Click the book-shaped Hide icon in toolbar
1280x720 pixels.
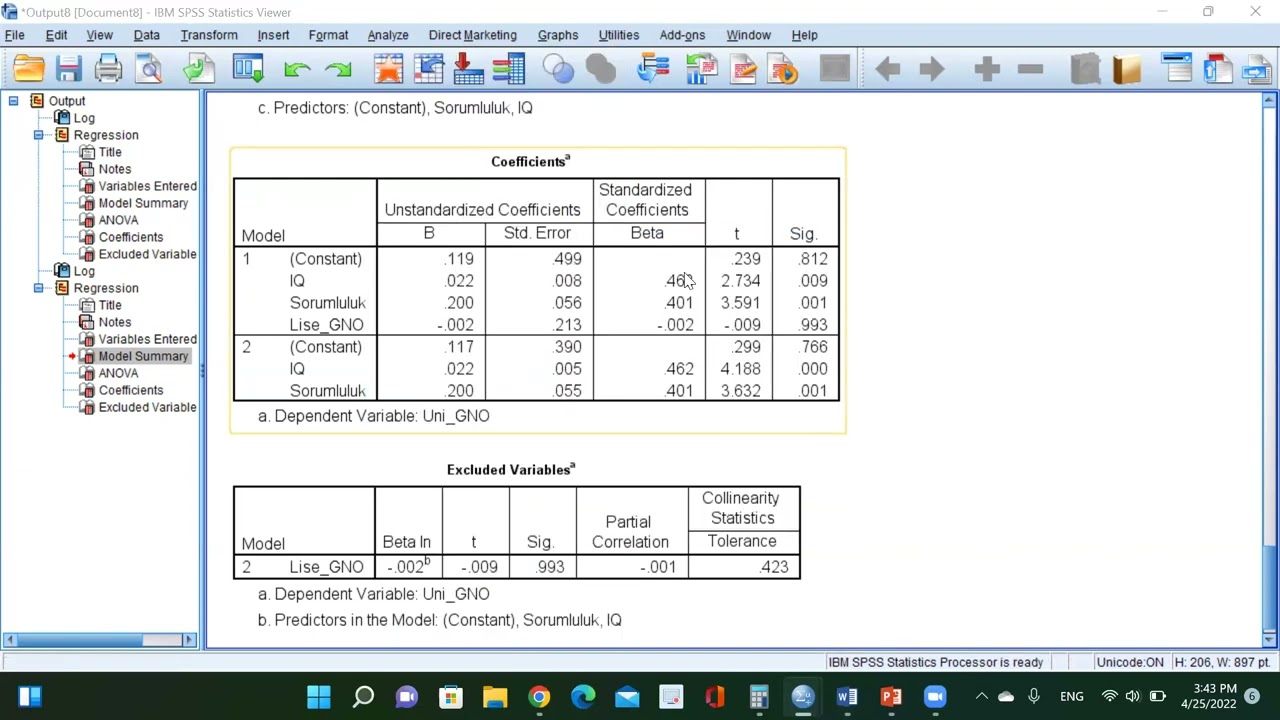pyautogui.click(x=1127, y=69)
